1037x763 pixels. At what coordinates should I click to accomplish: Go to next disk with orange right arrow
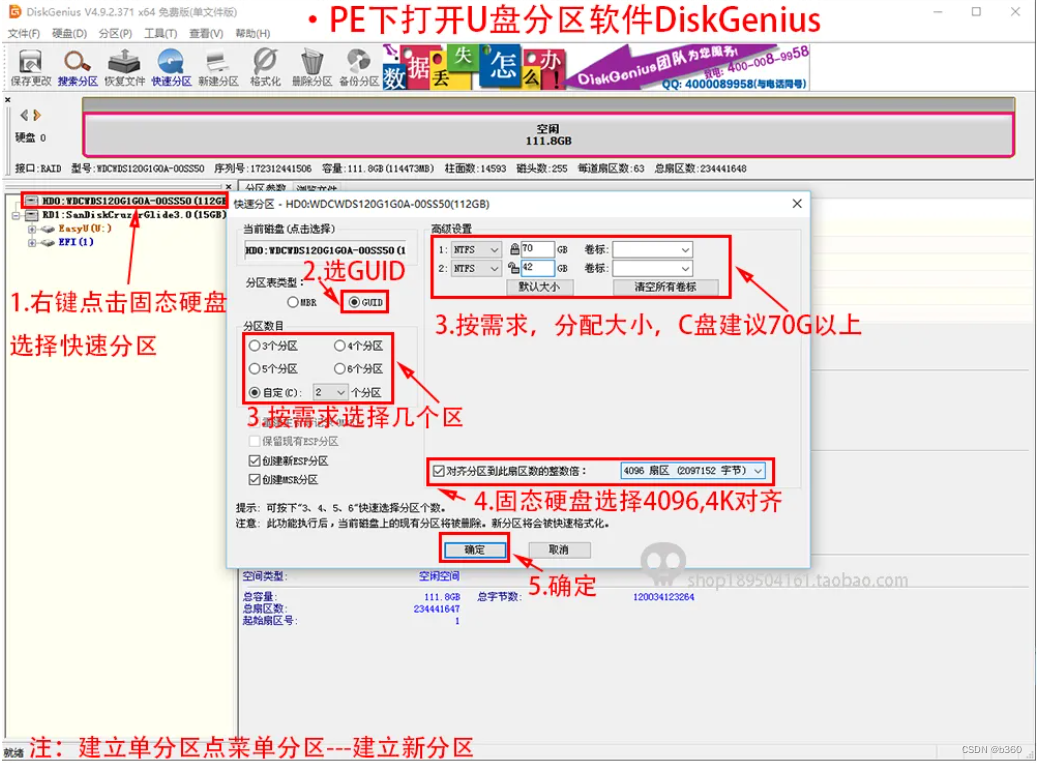pyautogui.click(x=37, y=115)
